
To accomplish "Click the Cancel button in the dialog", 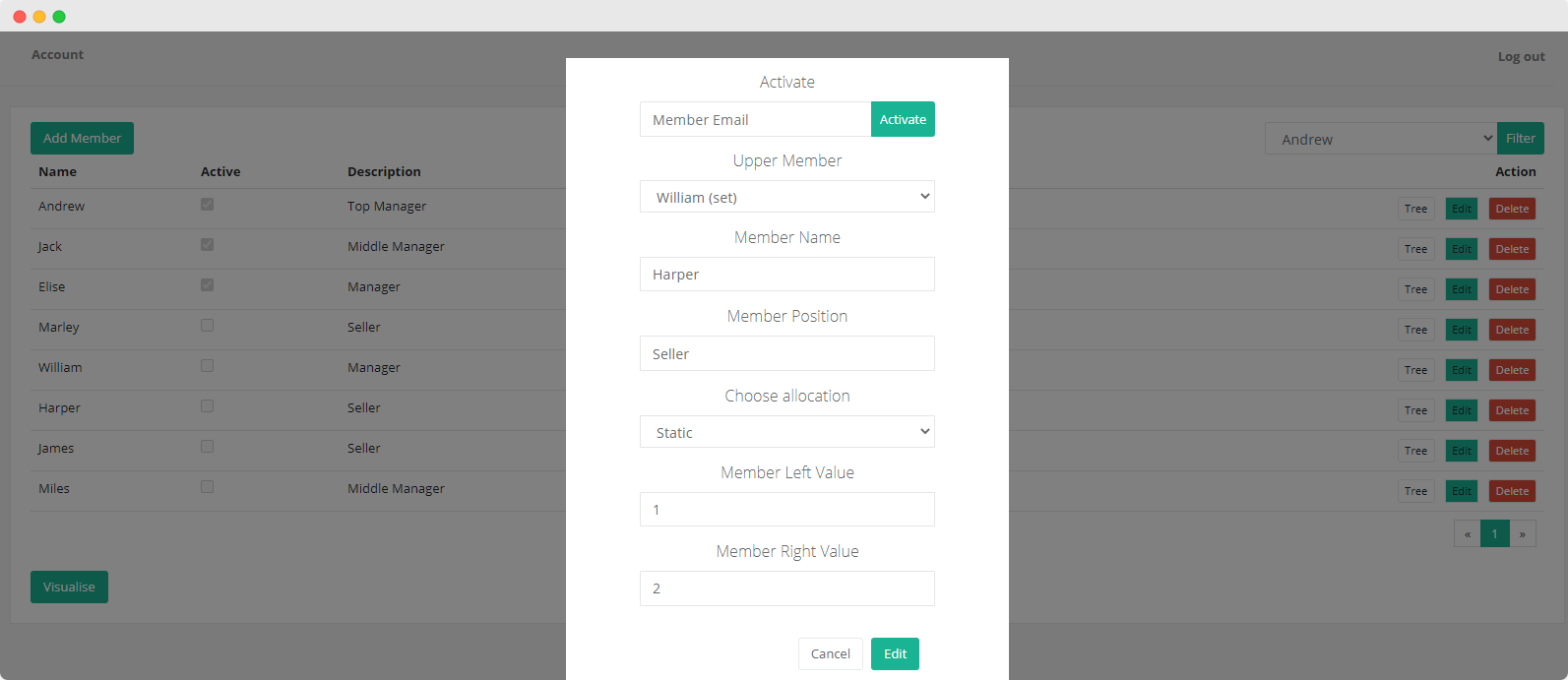I will (x=831, y=653).
